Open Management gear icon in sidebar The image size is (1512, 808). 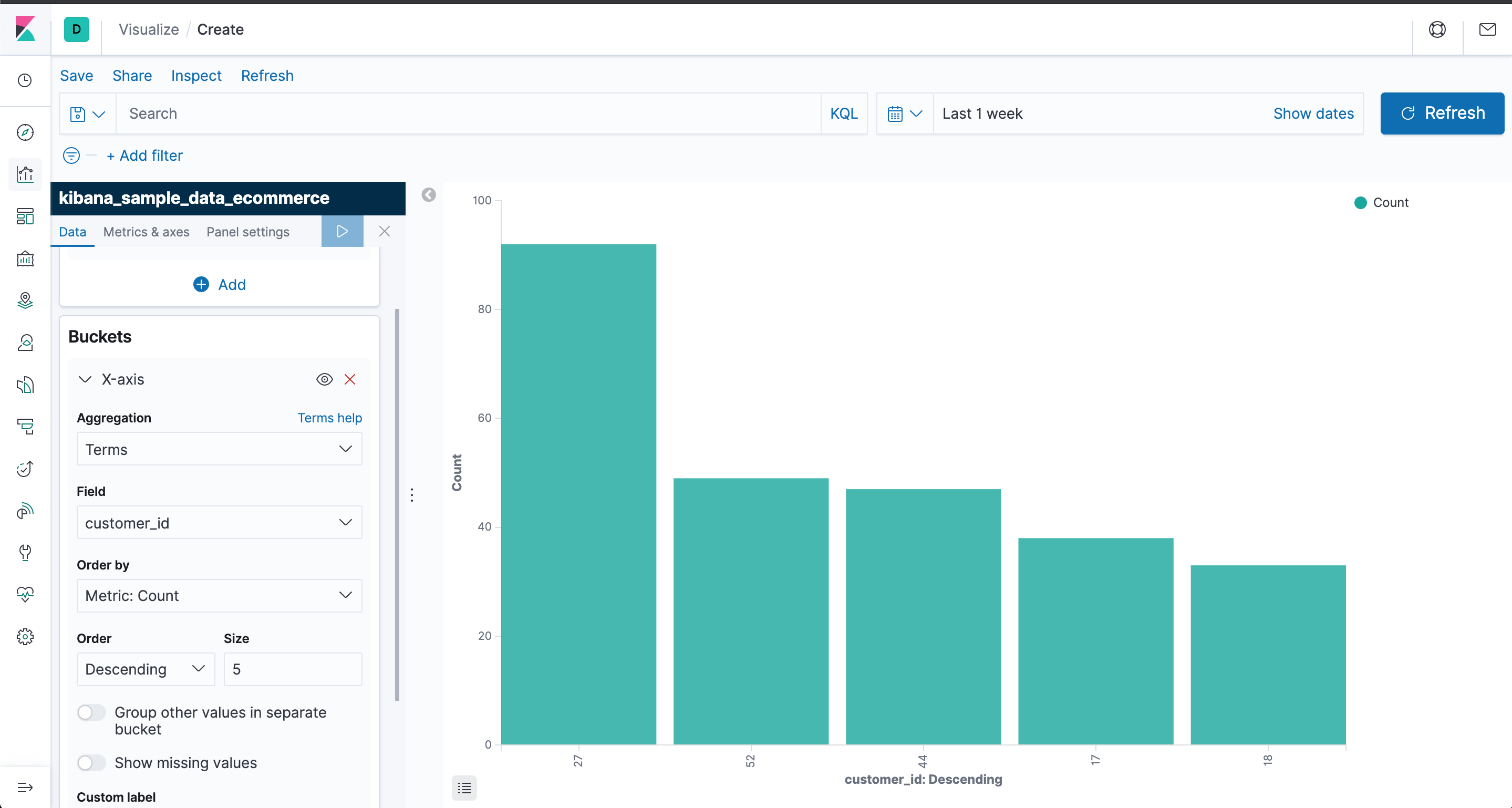coord(25,637)
